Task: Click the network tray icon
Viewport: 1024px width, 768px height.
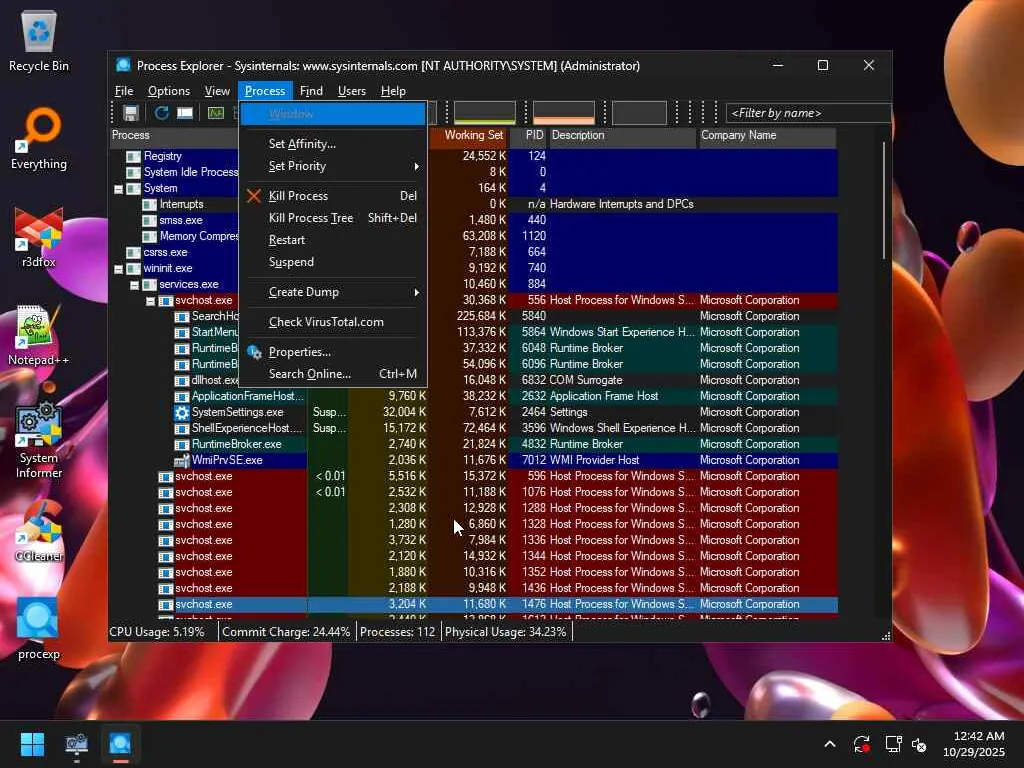Action: tap(893, 744)
